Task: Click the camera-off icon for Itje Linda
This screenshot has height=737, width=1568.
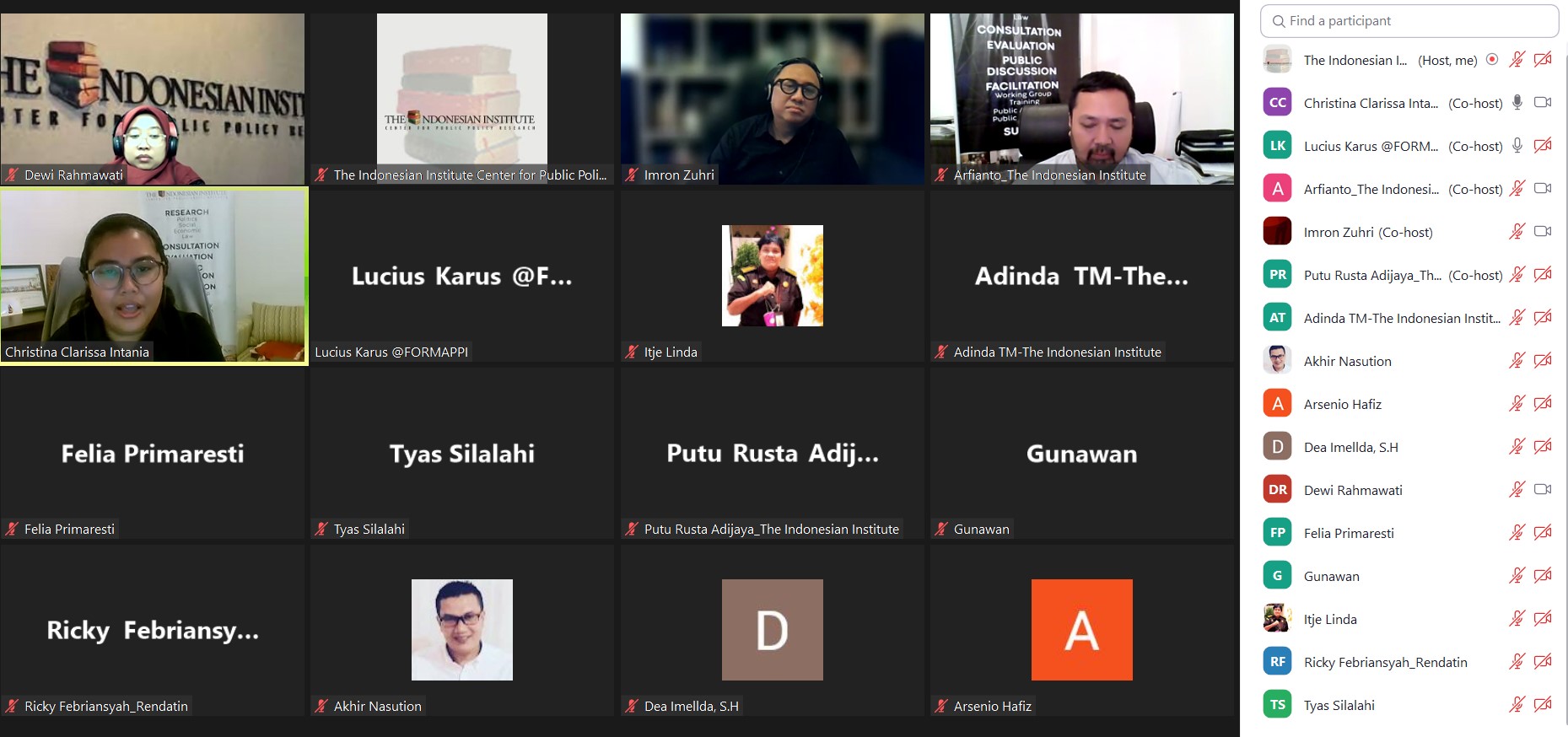Action: coord(1543,619)
